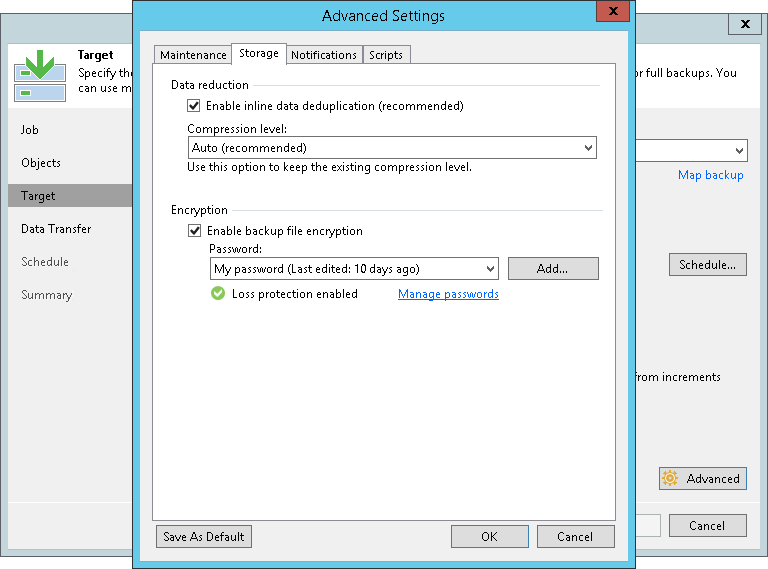The height and width of the screenshot is (569, 768).
Task: Expand the Compression level dropdown
Action: coord(392,148)
